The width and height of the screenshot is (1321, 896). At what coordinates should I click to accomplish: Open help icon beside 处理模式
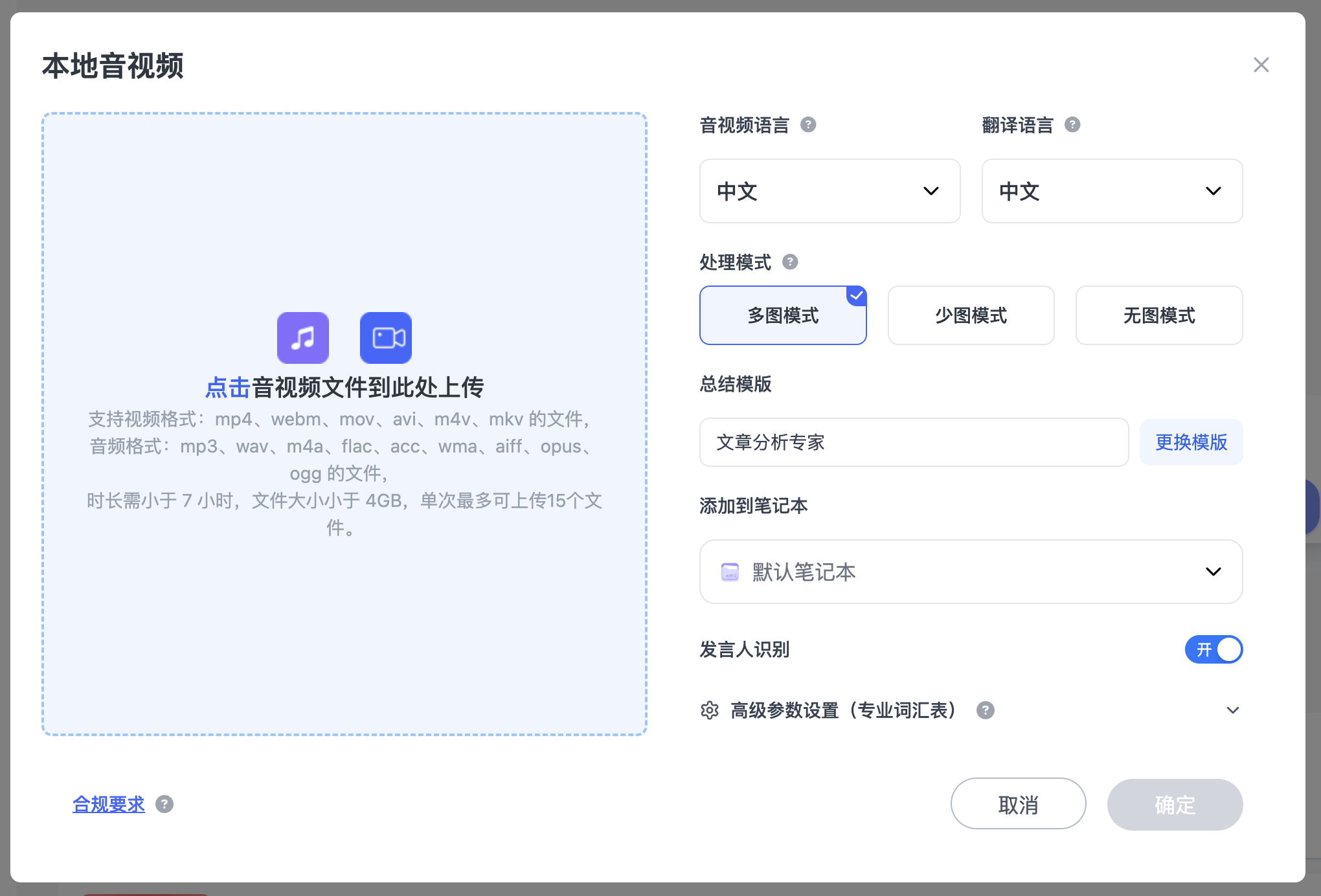(790, 262)
